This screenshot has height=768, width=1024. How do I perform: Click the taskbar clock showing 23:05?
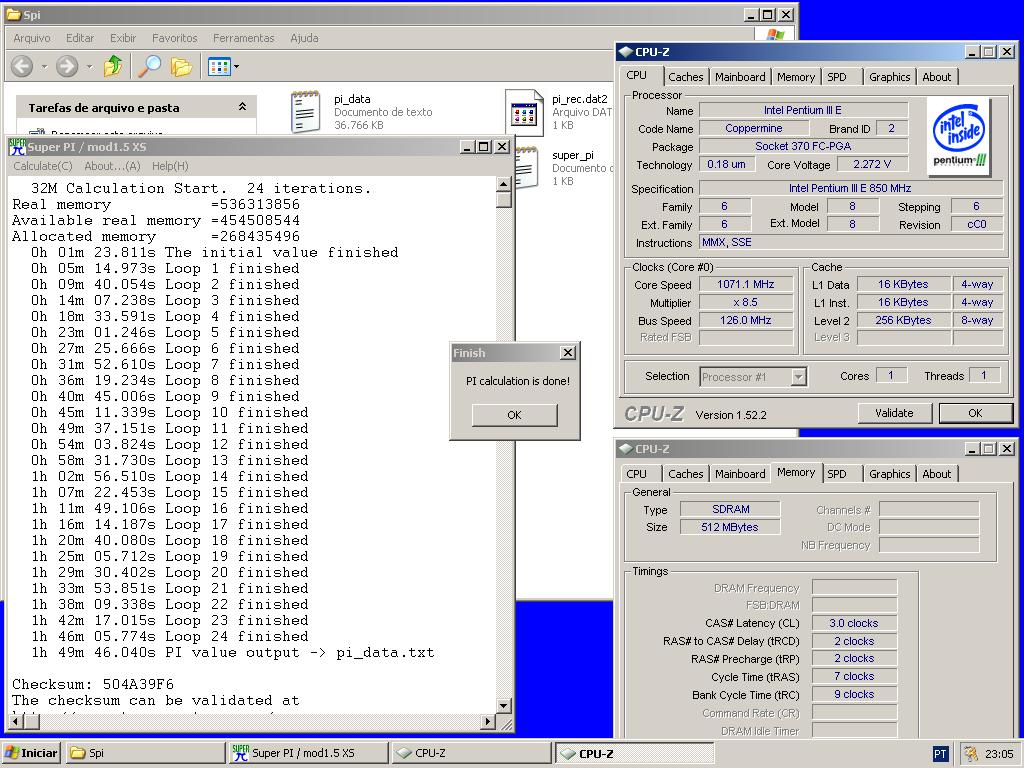click(x=999, y=754)
